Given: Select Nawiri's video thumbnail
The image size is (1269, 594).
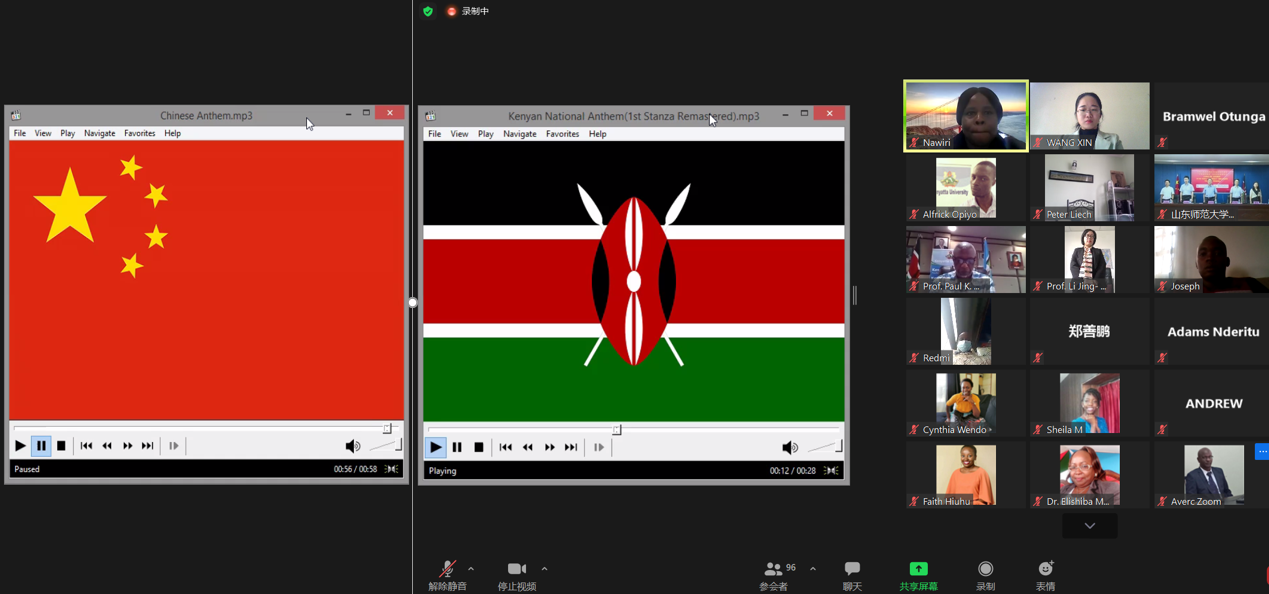Looking at the screenshot, I should (x=965, y=116).
